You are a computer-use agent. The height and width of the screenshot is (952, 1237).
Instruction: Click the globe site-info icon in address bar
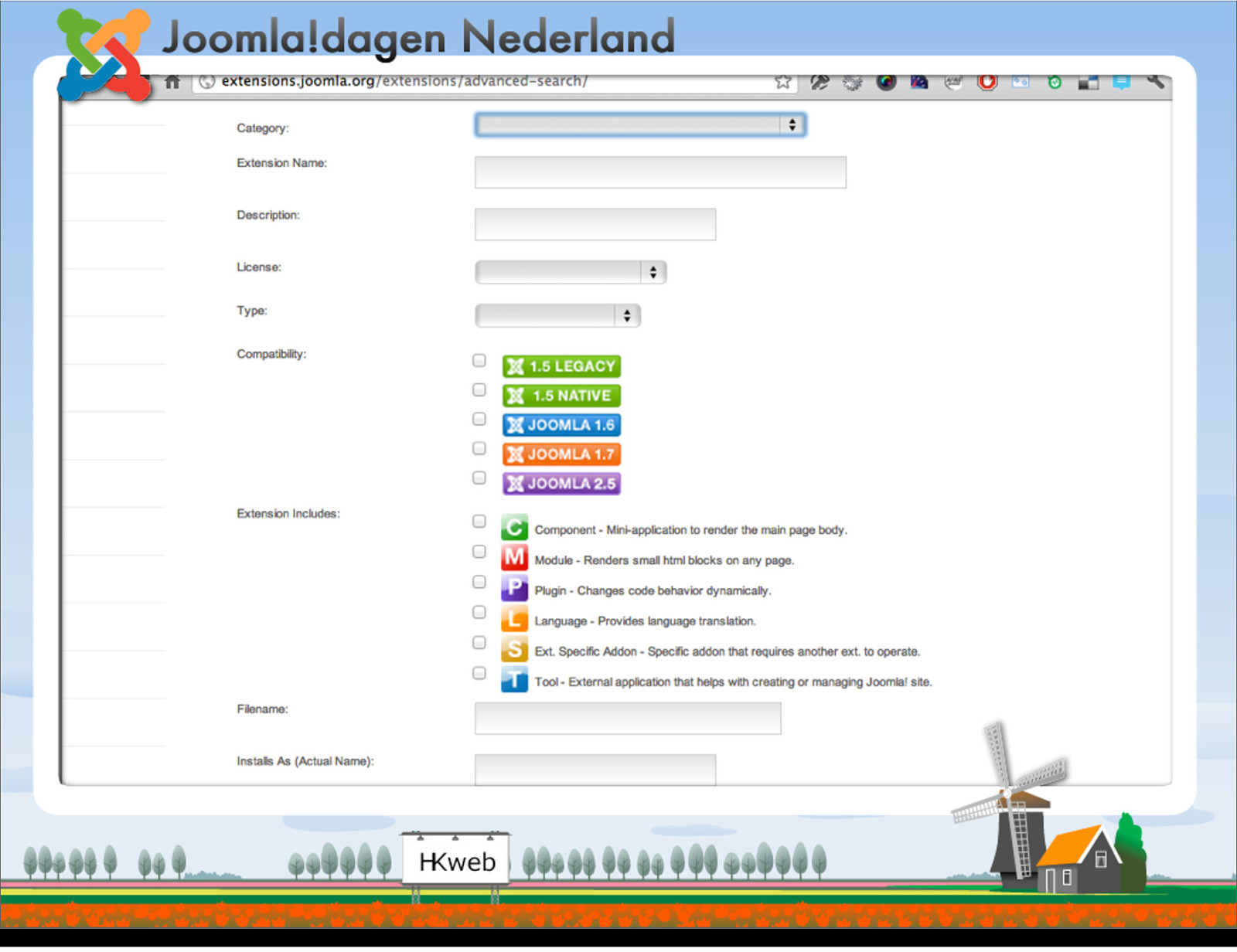[206, 82]
